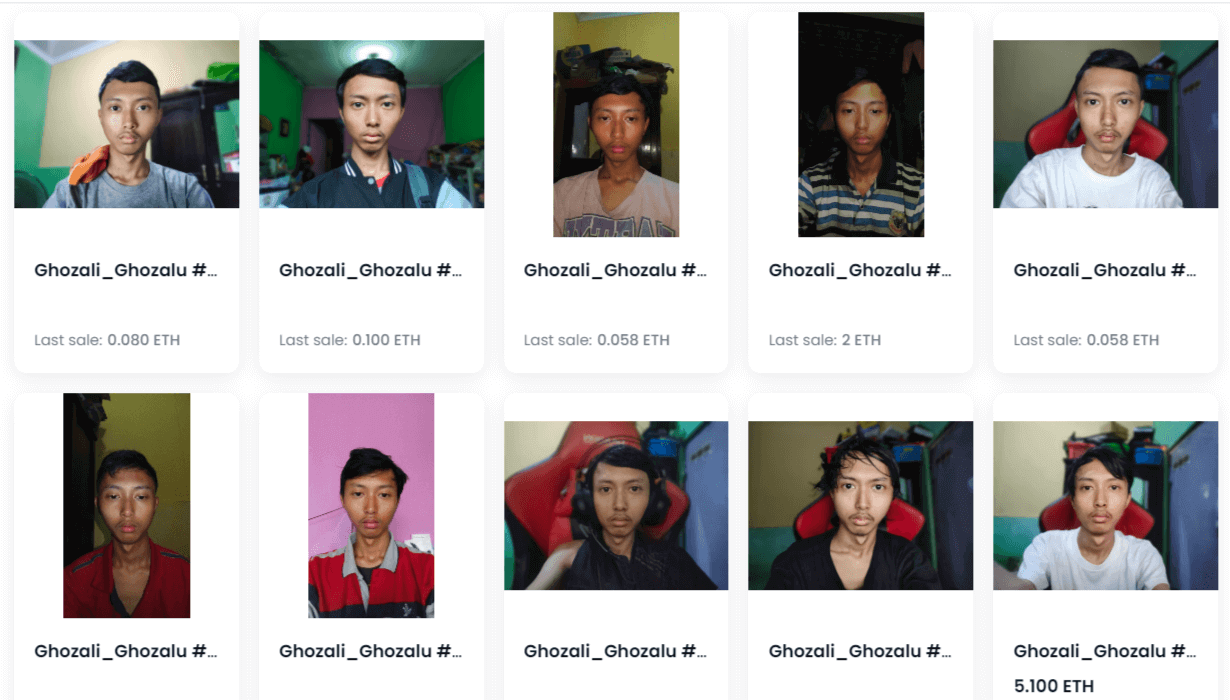Click the Last sale 2 ETH text
Screen dimensions: 1230x700
click(x=825, y=340)
